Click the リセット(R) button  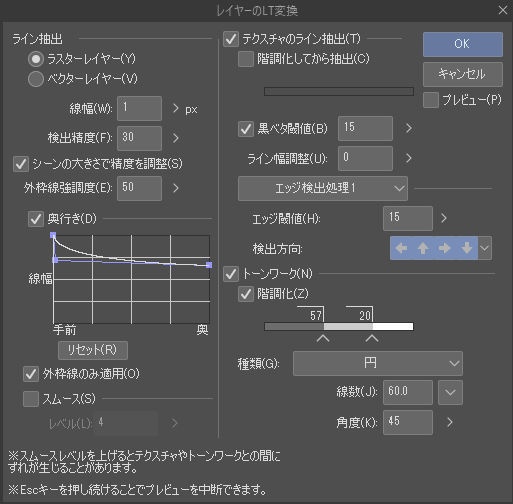tap(93, 350)
